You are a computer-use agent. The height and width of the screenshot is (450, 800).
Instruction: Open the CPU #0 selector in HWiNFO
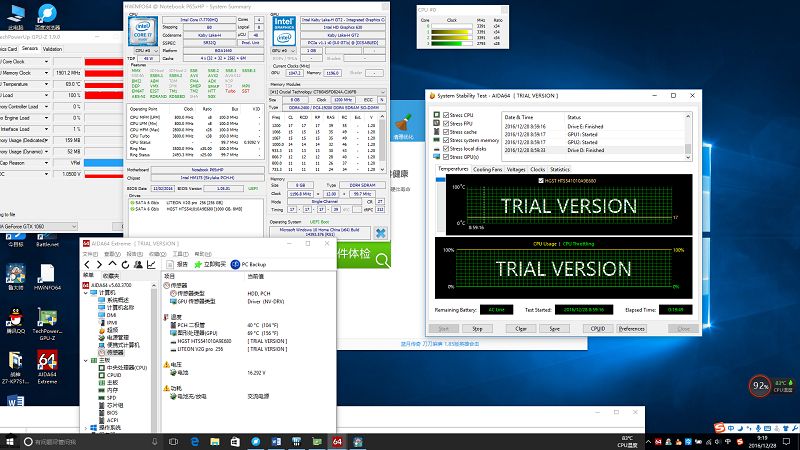click(x=144, y=51)
